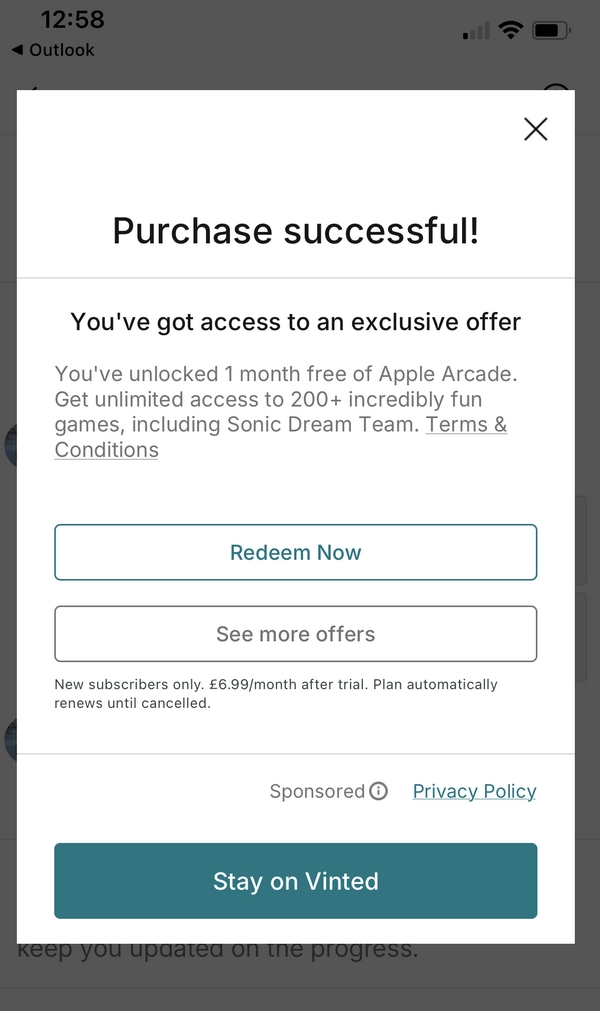Screen dimensions: 600x1011
Task: Tap the Wi-Fi status icon
Action: pos(511,31)
